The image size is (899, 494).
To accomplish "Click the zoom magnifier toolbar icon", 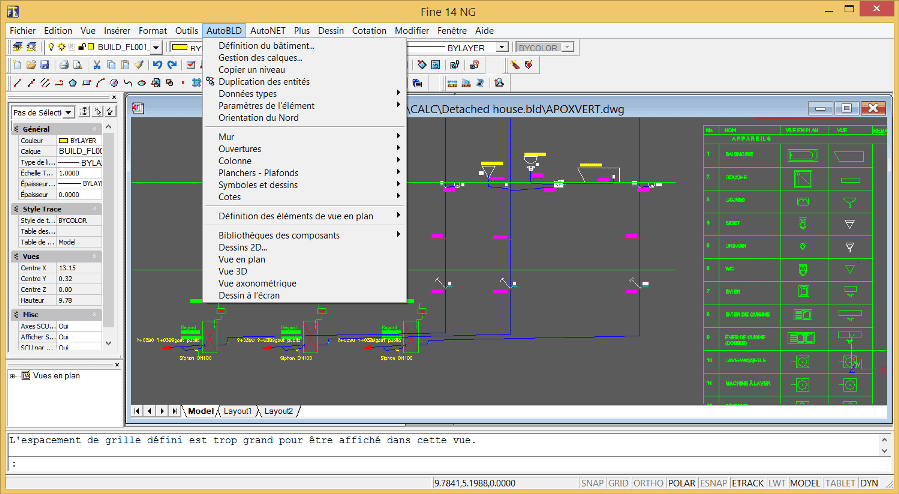I will point(499,83).
